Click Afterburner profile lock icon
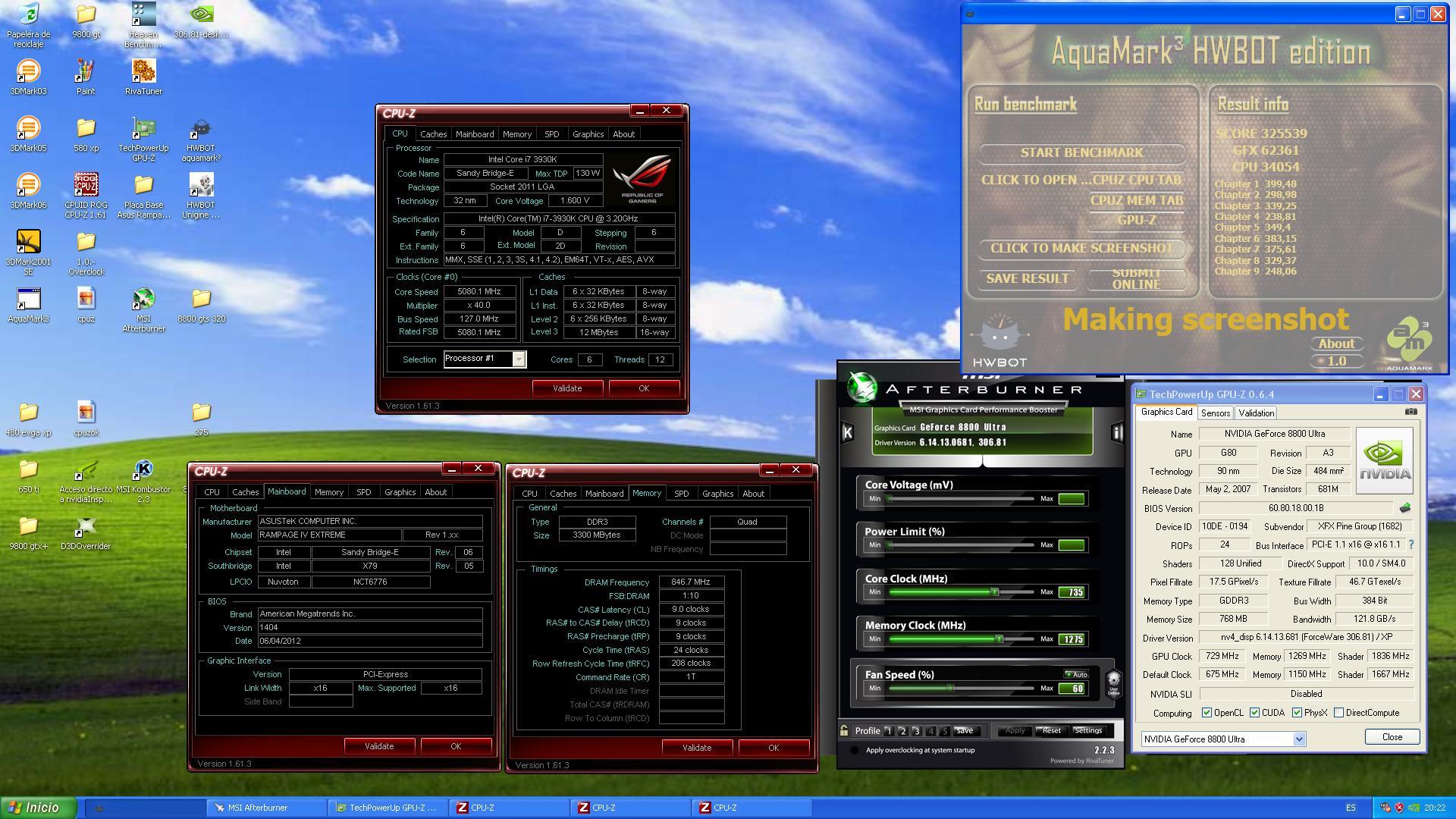 click(843, 730)
